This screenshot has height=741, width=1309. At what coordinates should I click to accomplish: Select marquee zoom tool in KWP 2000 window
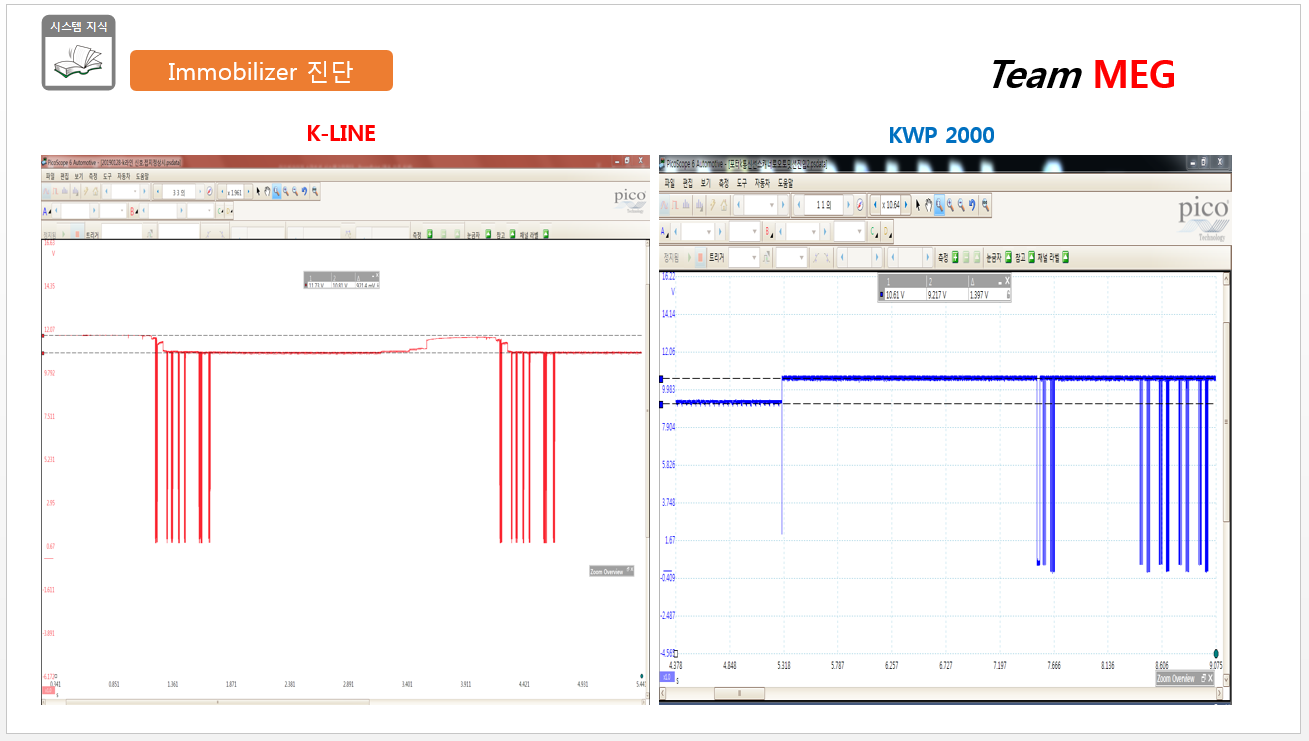point(939,205)
